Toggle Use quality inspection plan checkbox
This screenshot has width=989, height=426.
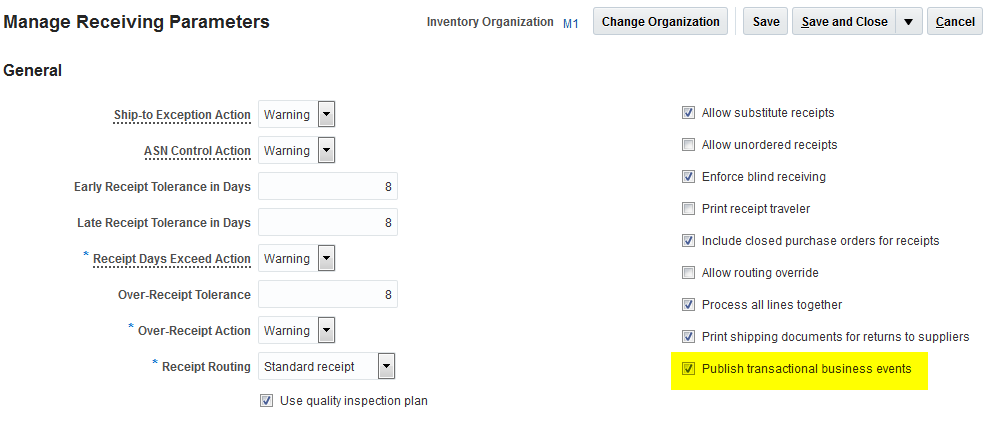[x=266, y=401]
